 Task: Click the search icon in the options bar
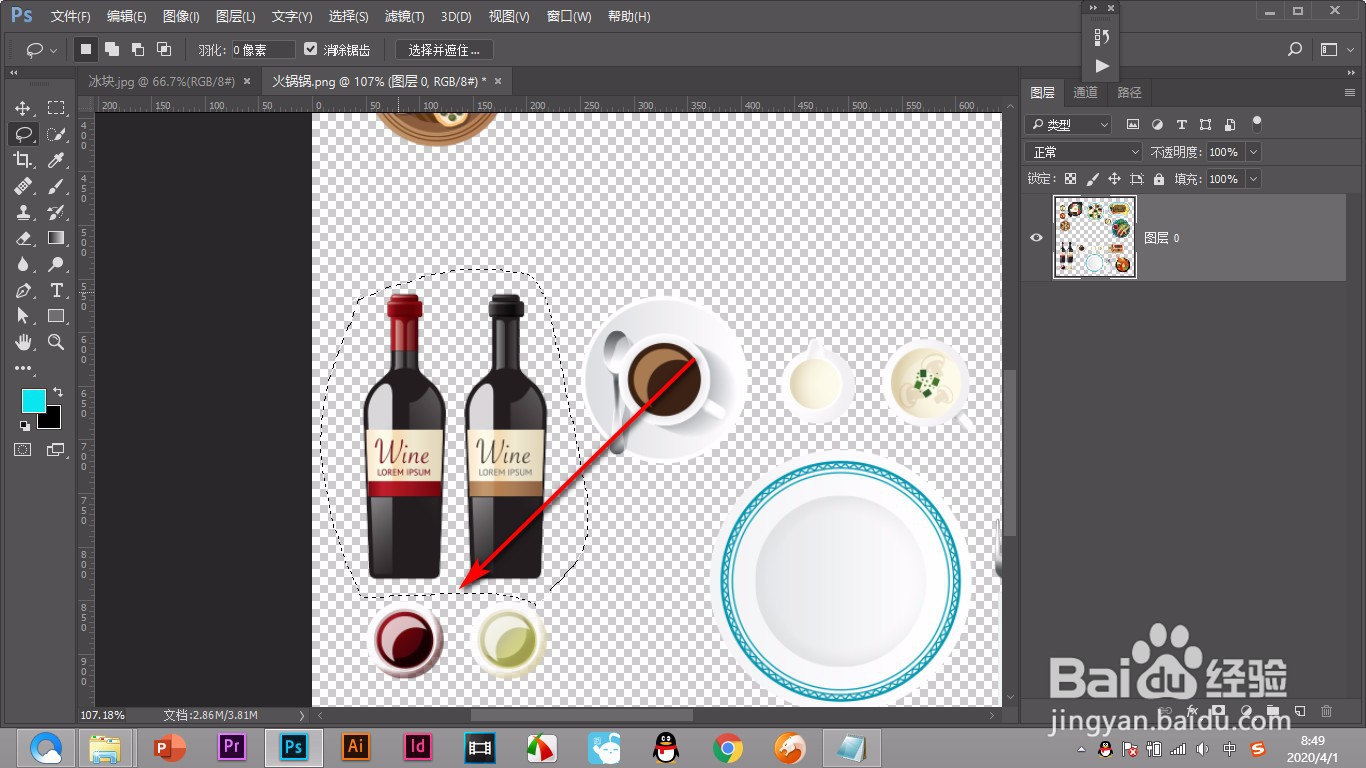(x=1295, y=49)
